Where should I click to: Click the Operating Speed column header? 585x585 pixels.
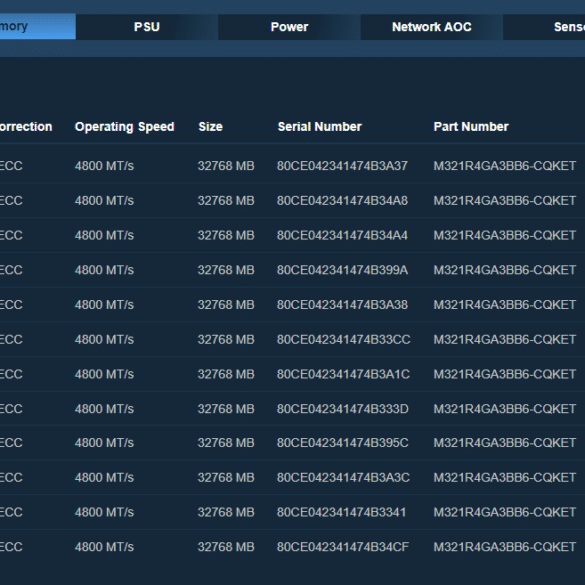[124, 127]
